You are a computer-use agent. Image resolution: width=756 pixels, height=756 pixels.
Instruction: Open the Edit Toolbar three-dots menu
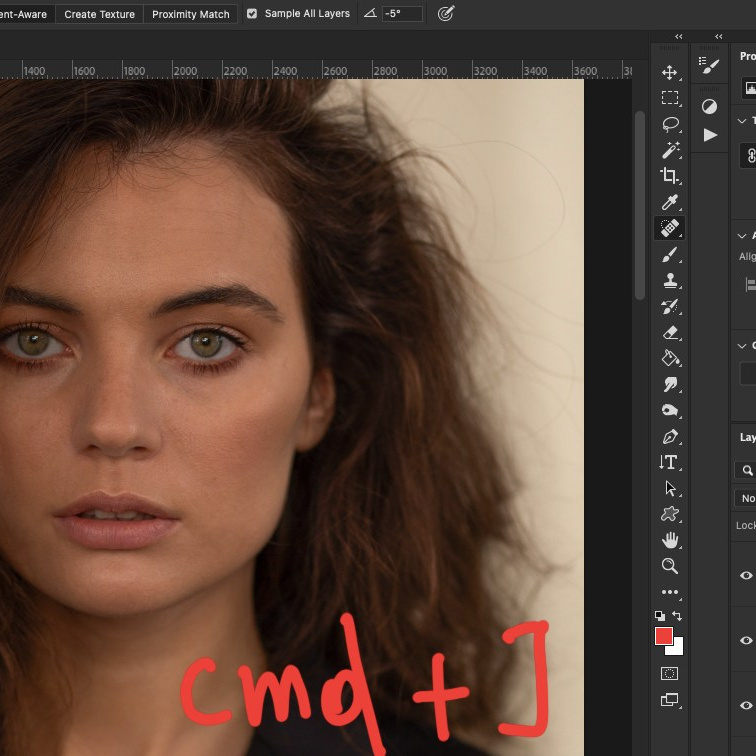[669, 592]
